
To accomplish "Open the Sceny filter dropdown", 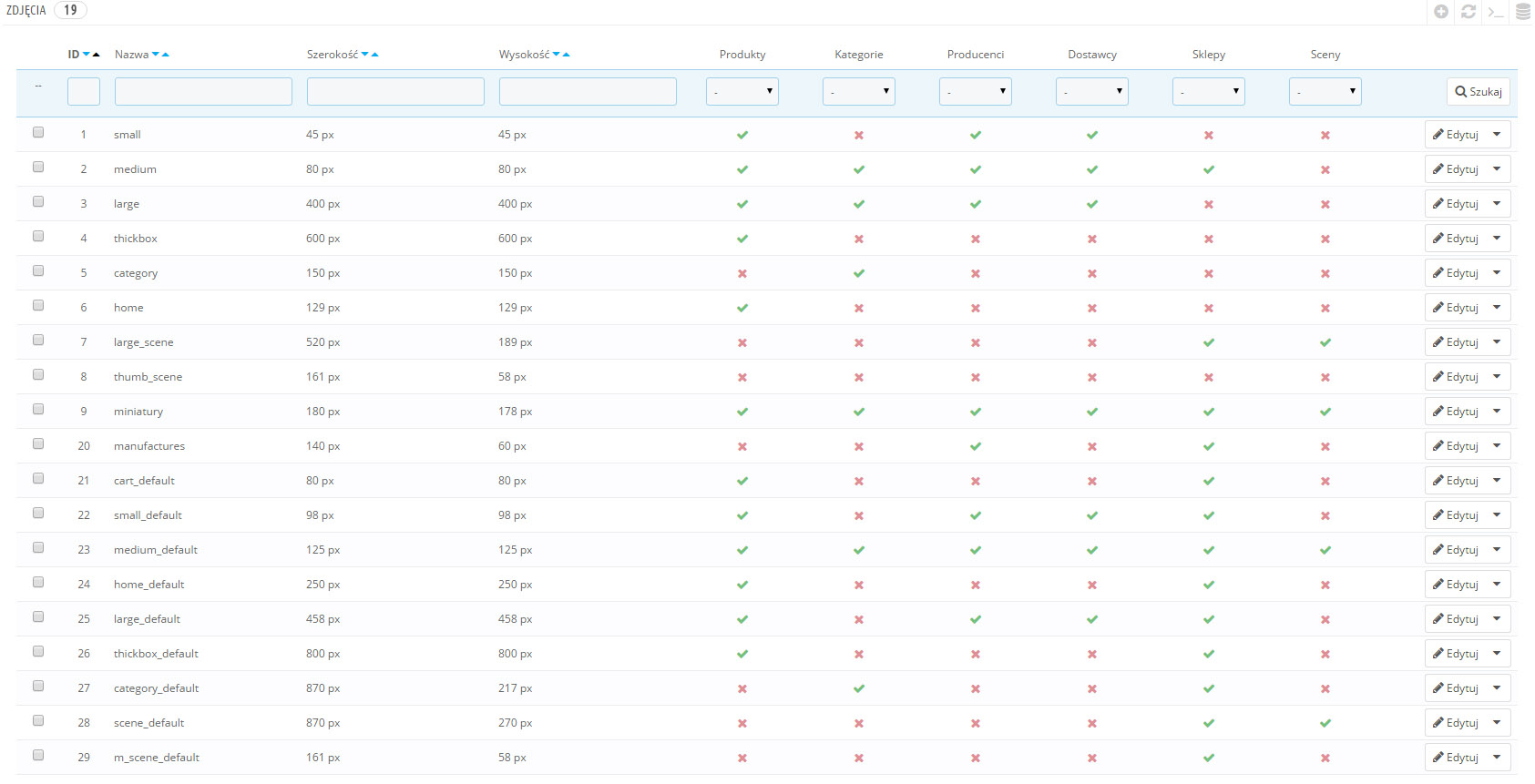I will pos(1325,91).
